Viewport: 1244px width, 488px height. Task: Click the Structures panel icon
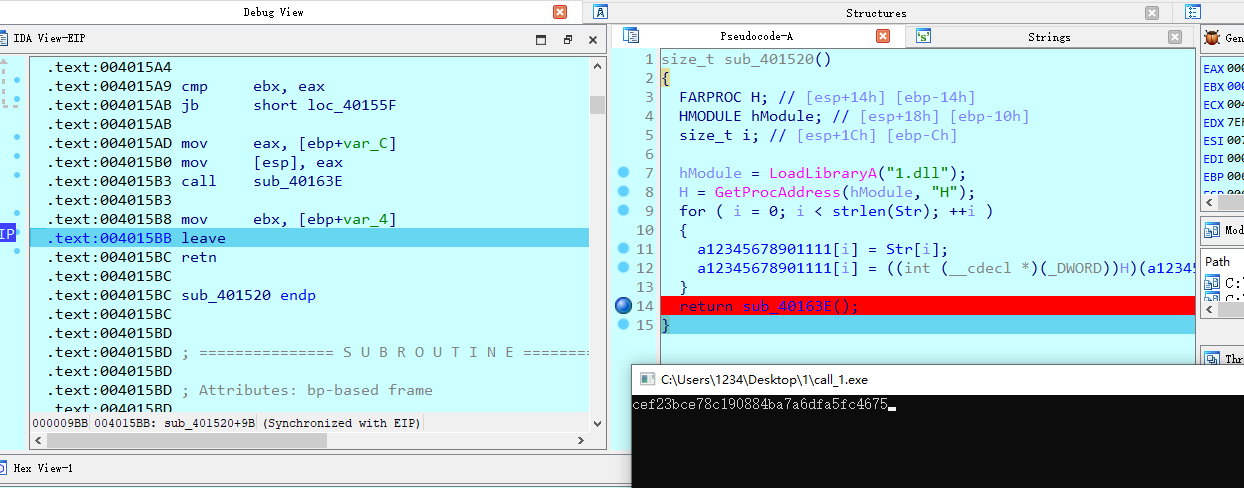[600, 12]
